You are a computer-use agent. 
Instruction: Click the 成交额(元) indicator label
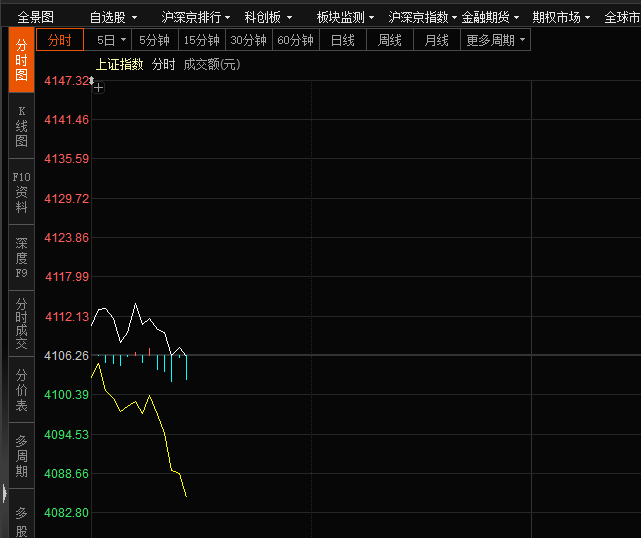pos(211,64)
